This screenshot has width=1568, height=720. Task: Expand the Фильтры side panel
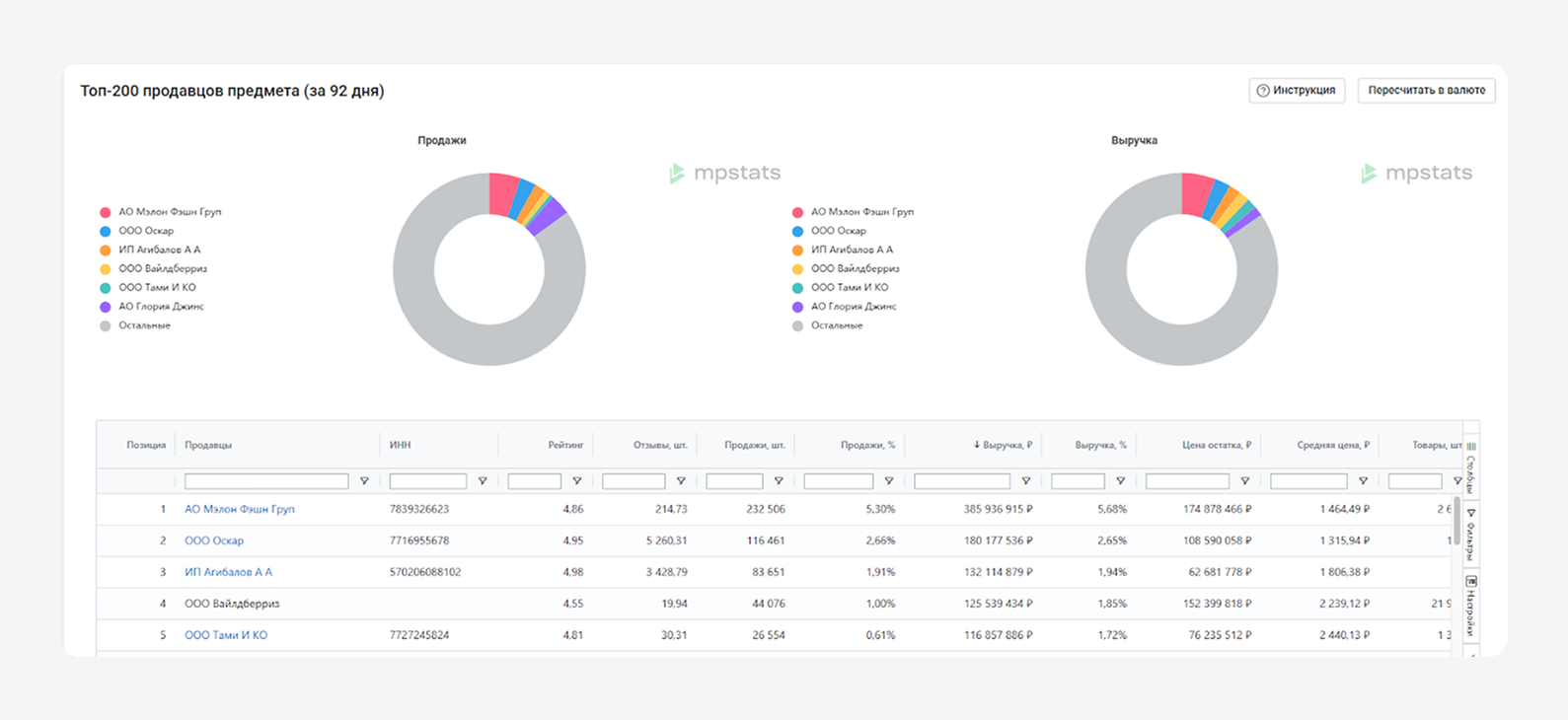coord(1470,535)
